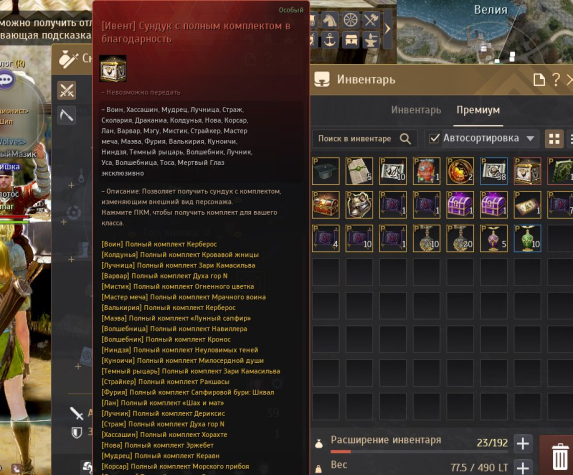The height and width of the screenshot is (475, 573).
Task: Click the anvil crafting icon
Action: 371,40
